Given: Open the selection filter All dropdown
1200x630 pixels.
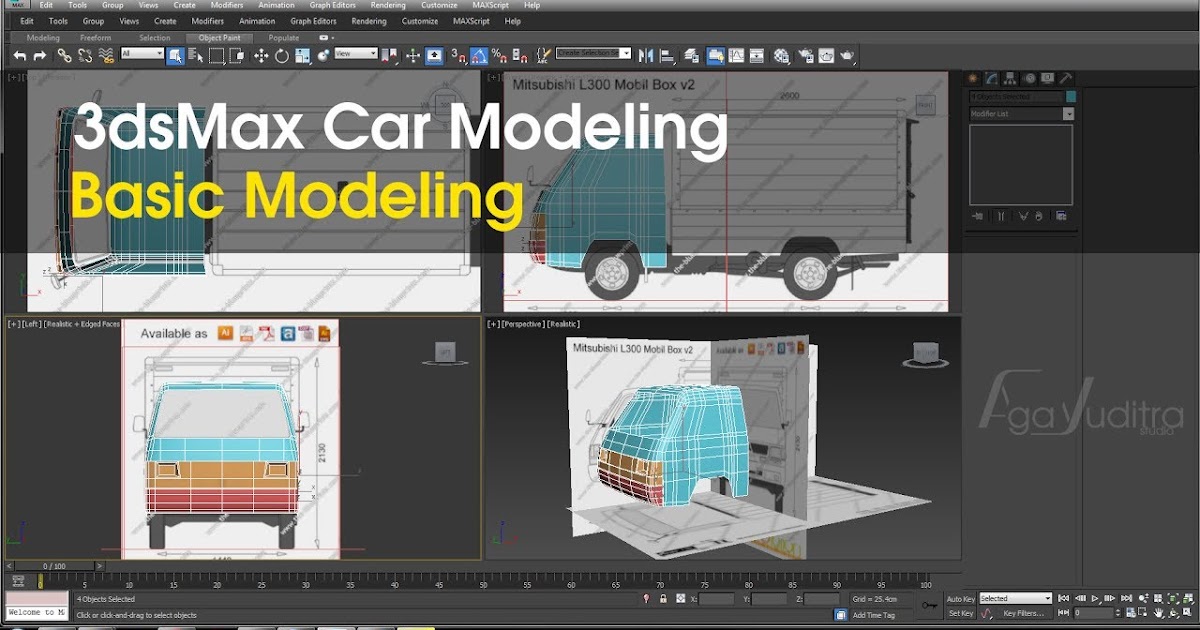Looking at the screenshot, I should click(x=143, y=55).
